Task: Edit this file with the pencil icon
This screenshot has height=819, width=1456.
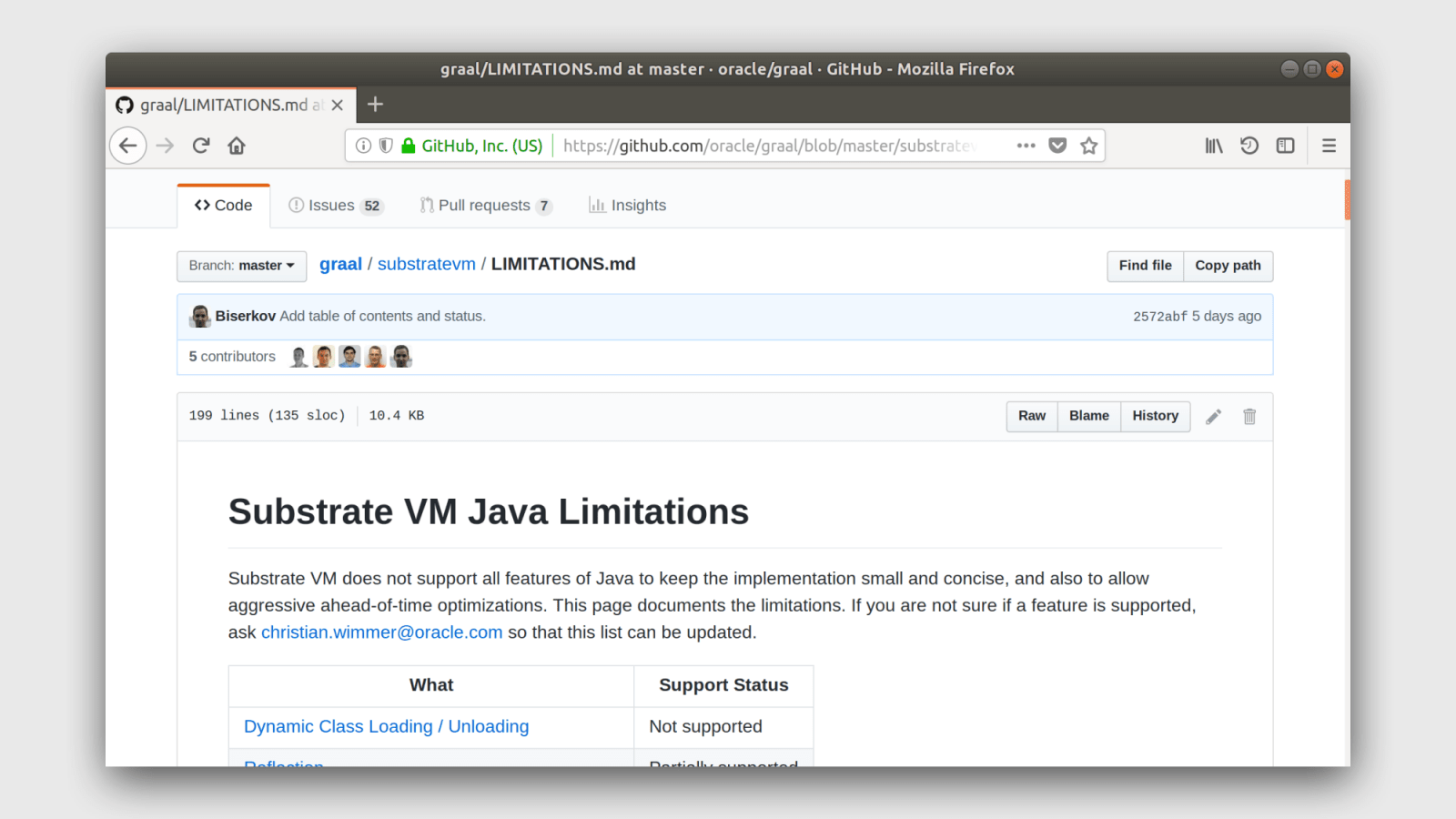Action: tap(1214, 417)
